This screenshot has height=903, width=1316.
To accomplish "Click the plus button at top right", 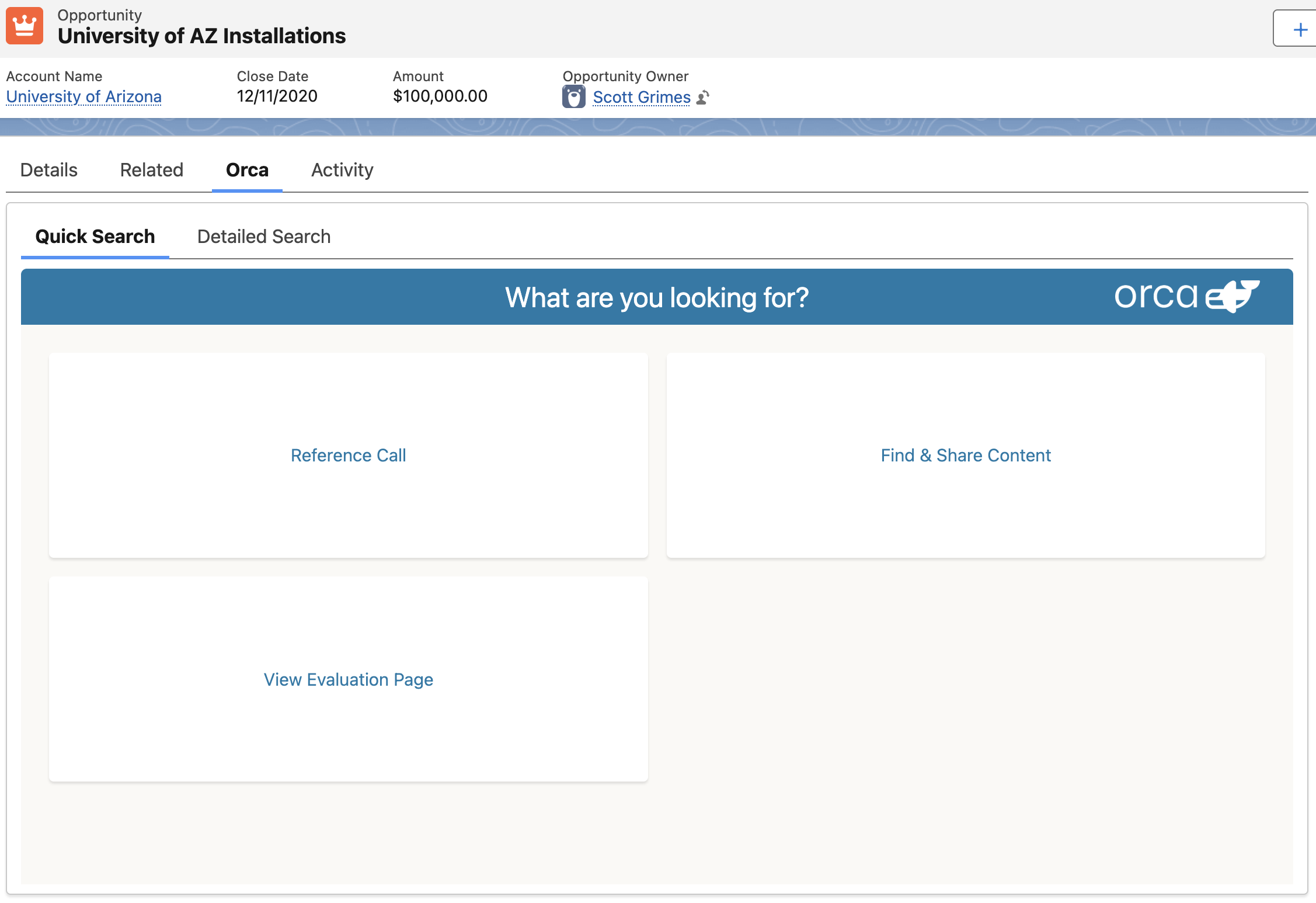I will (1300, 29).
